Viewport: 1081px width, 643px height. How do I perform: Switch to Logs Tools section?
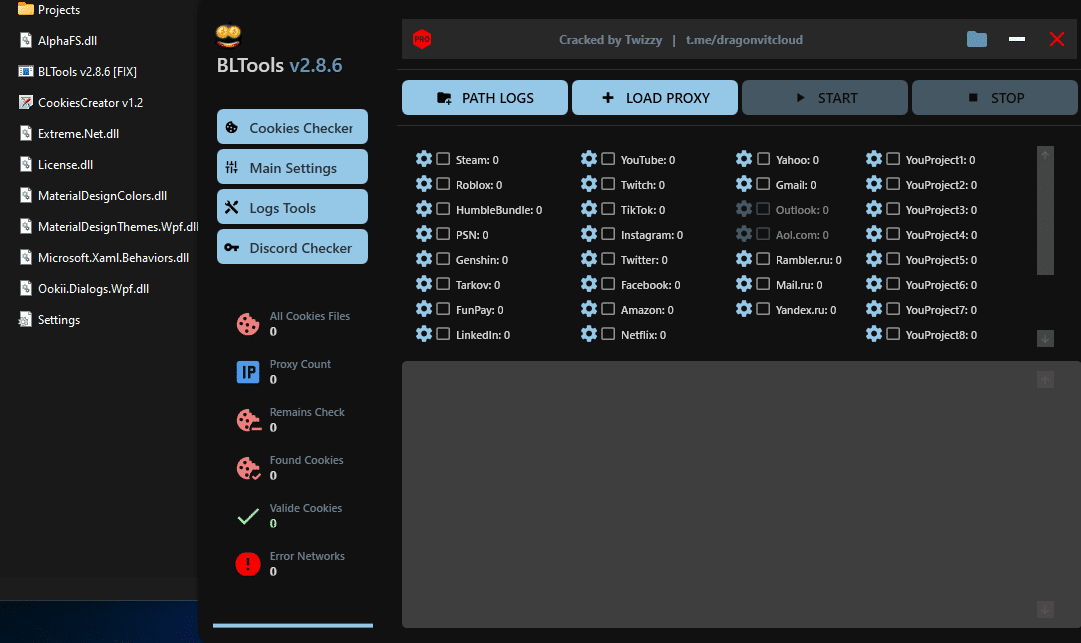pyautogui.click(x=292, y=207)
